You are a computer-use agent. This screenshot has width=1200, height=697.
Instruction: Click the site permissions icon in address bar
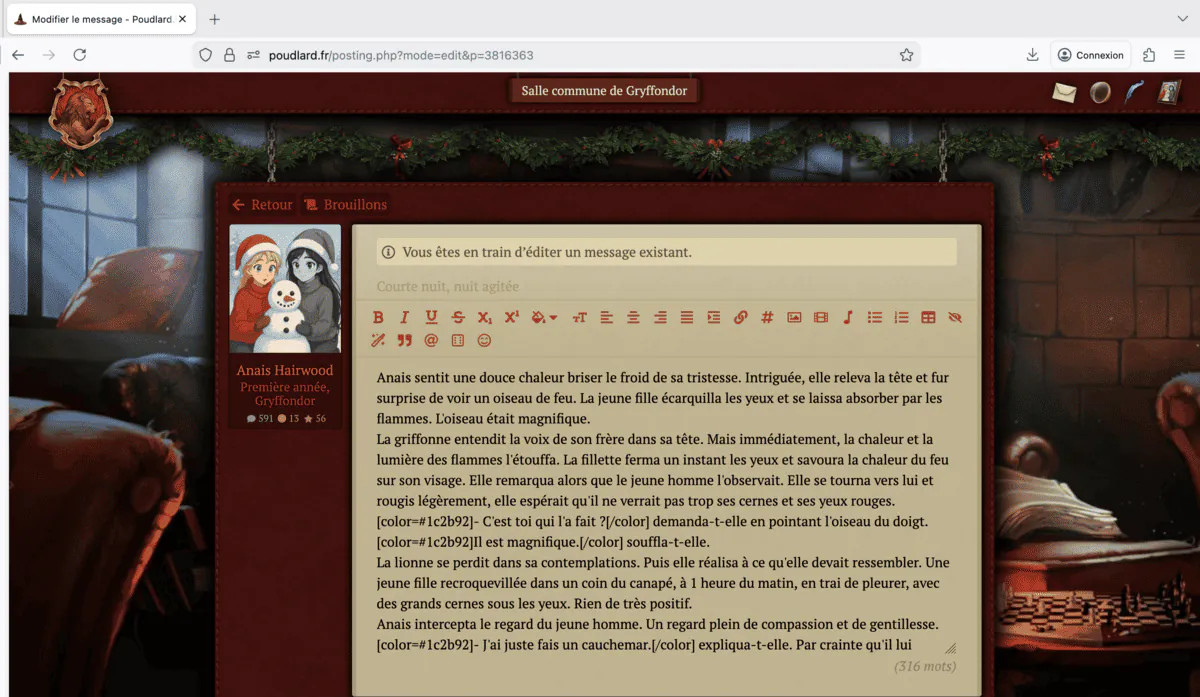point(252,55)
